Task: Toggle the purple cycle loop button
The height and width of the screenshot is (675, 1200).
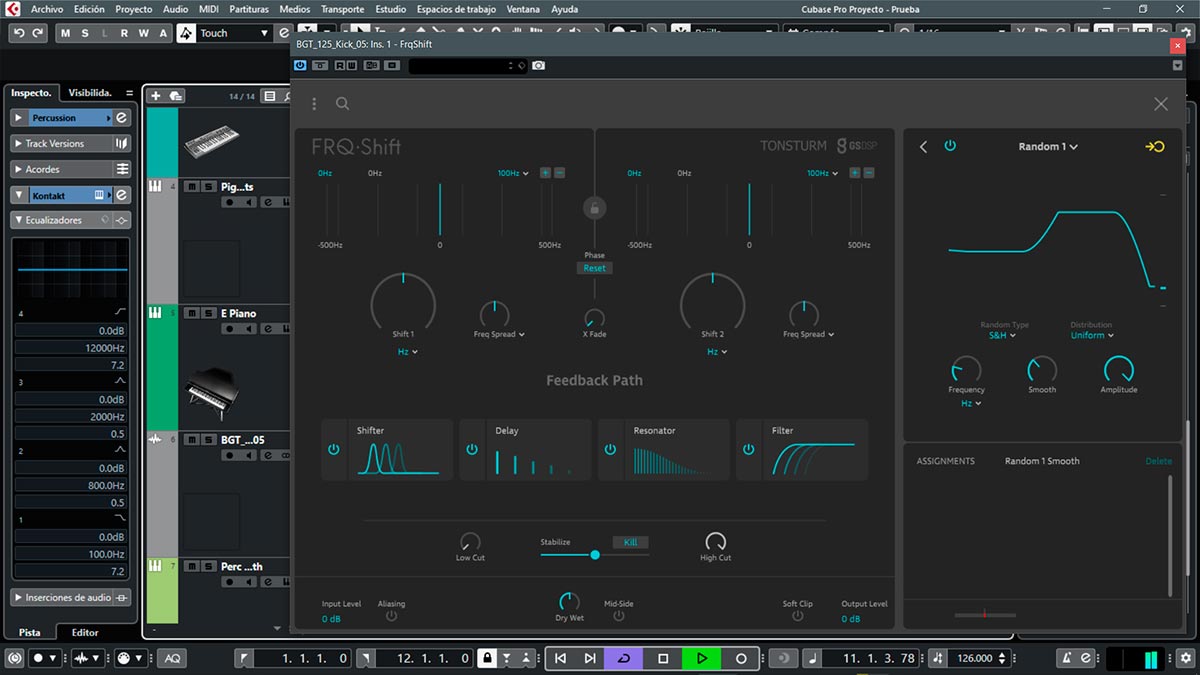Action: tap(624, 658)
